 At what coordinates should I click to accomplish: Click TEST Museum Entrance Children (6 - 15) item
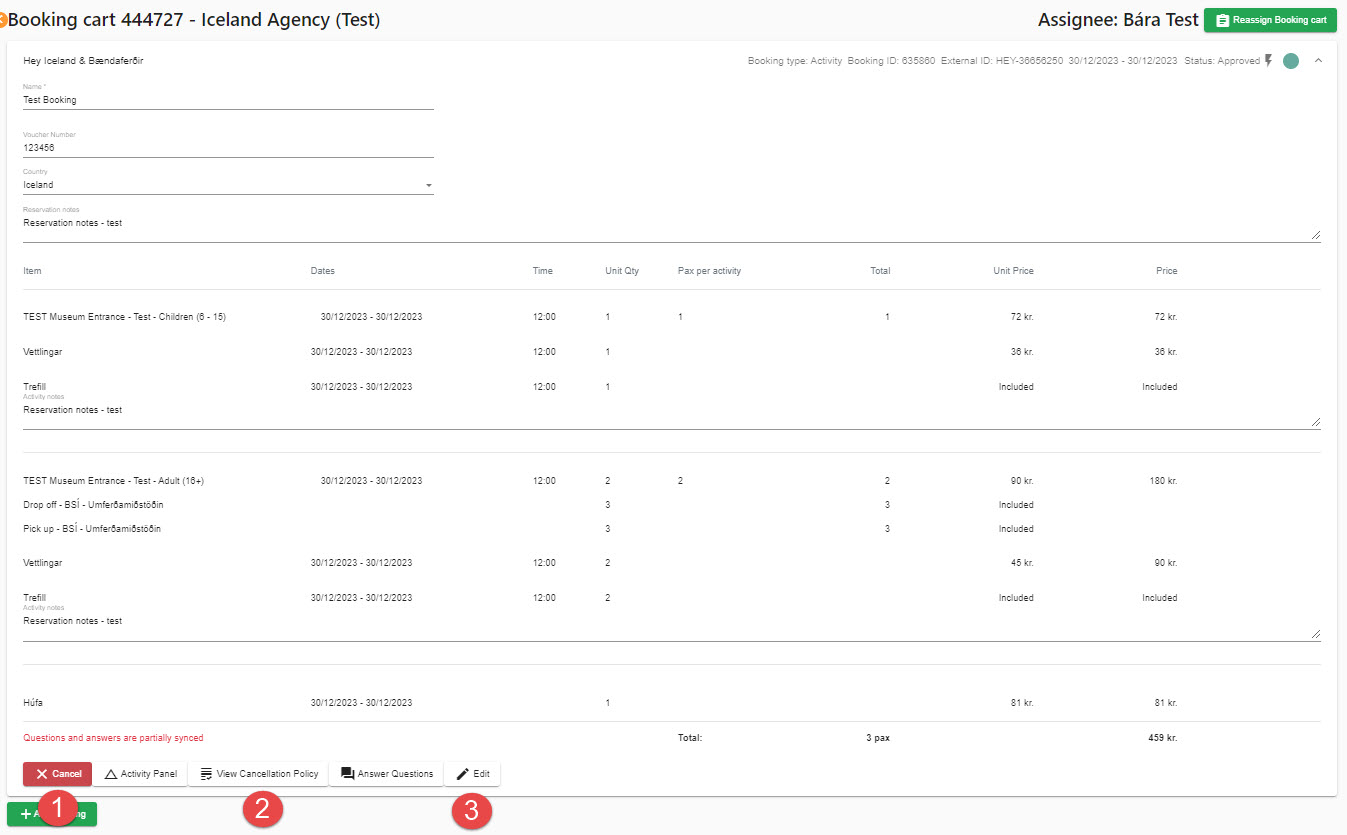(124, 317)
